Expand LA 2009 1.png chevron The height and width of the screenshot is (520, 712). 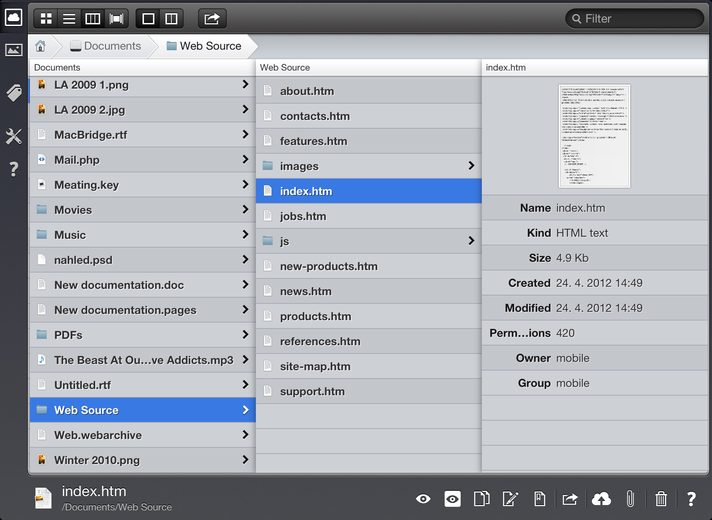pyautogui.click(x=245, y=84)
